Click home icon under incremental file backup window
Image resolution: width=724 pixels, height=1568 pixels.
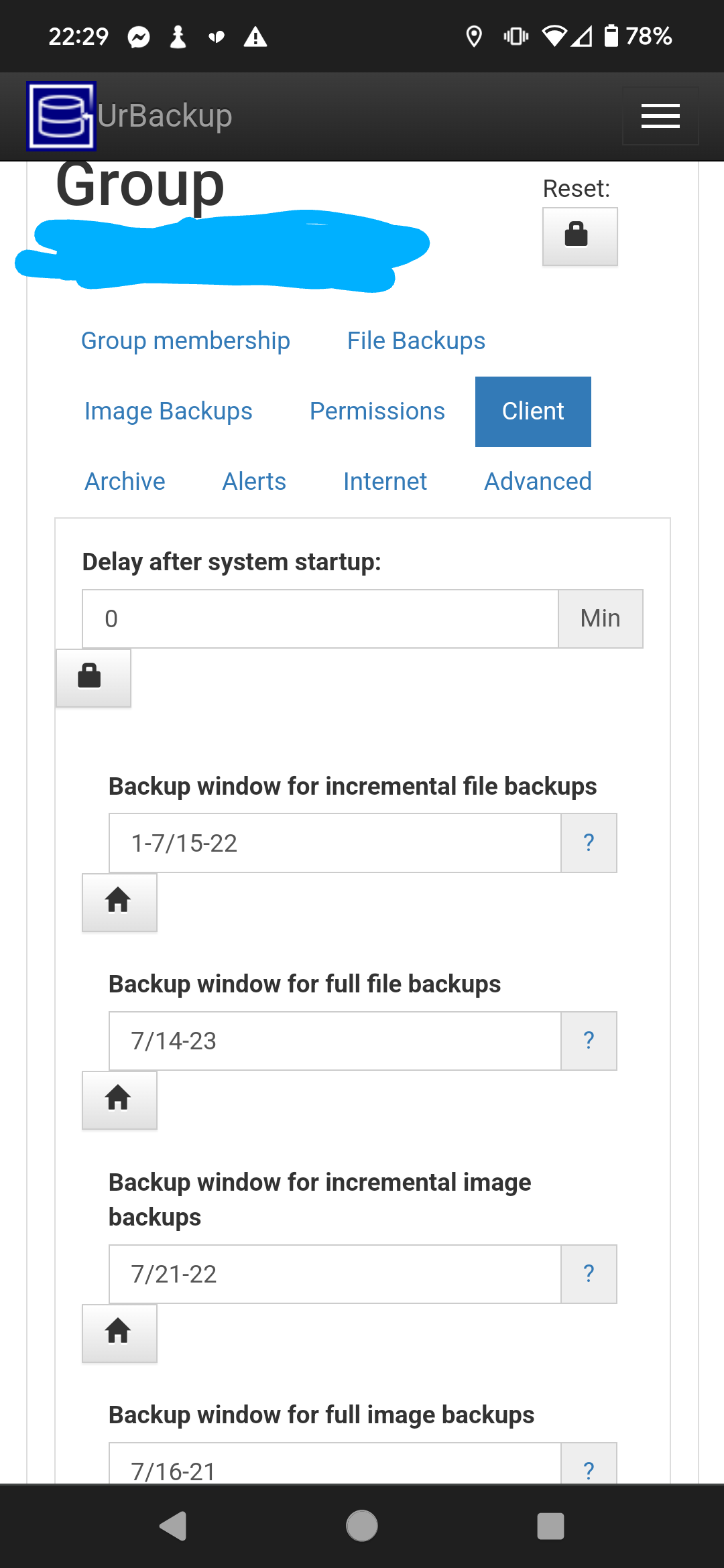point(119,902)
